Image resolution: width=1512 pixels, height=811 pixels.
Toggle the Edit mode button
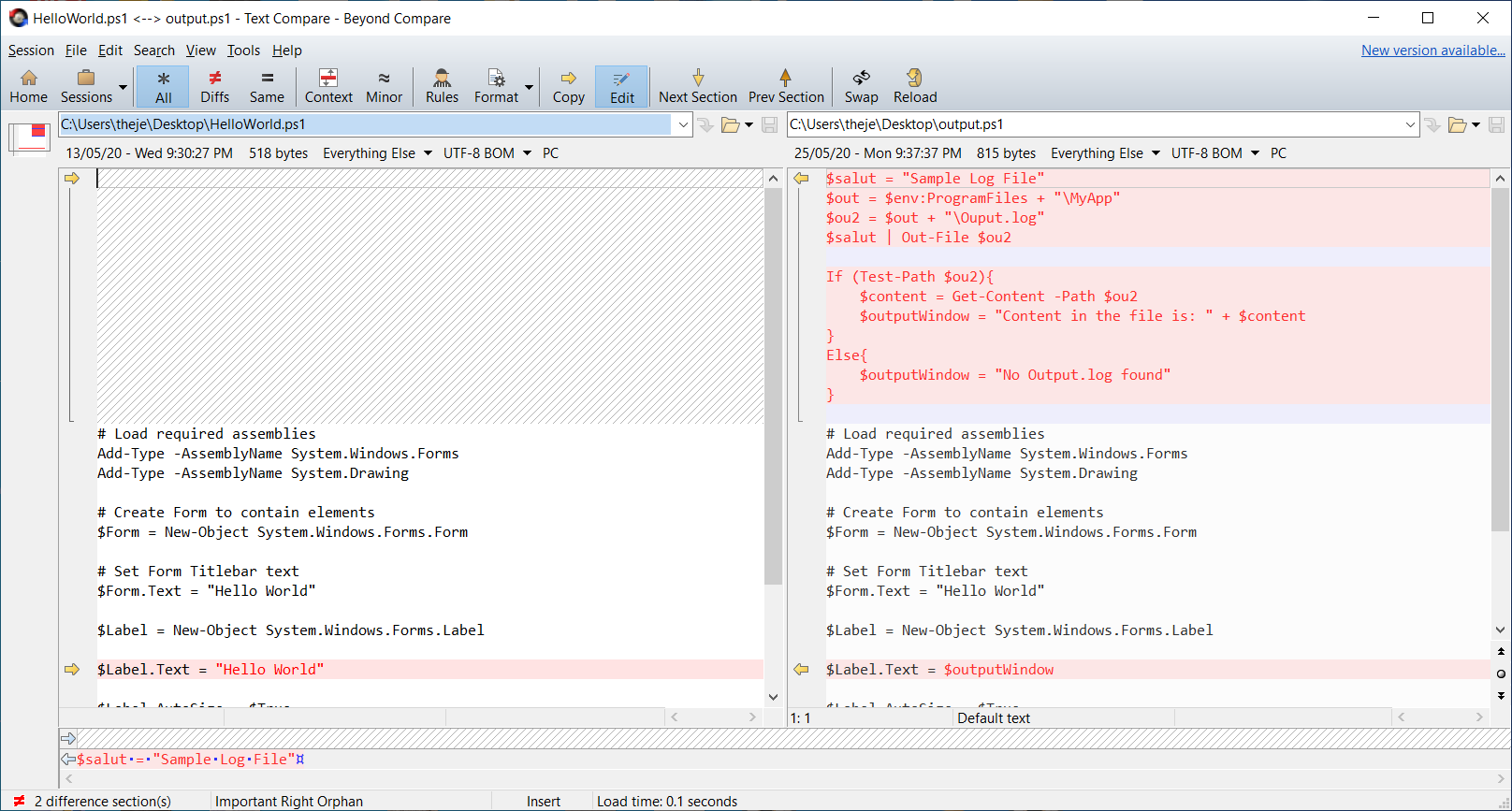[621, 86]
